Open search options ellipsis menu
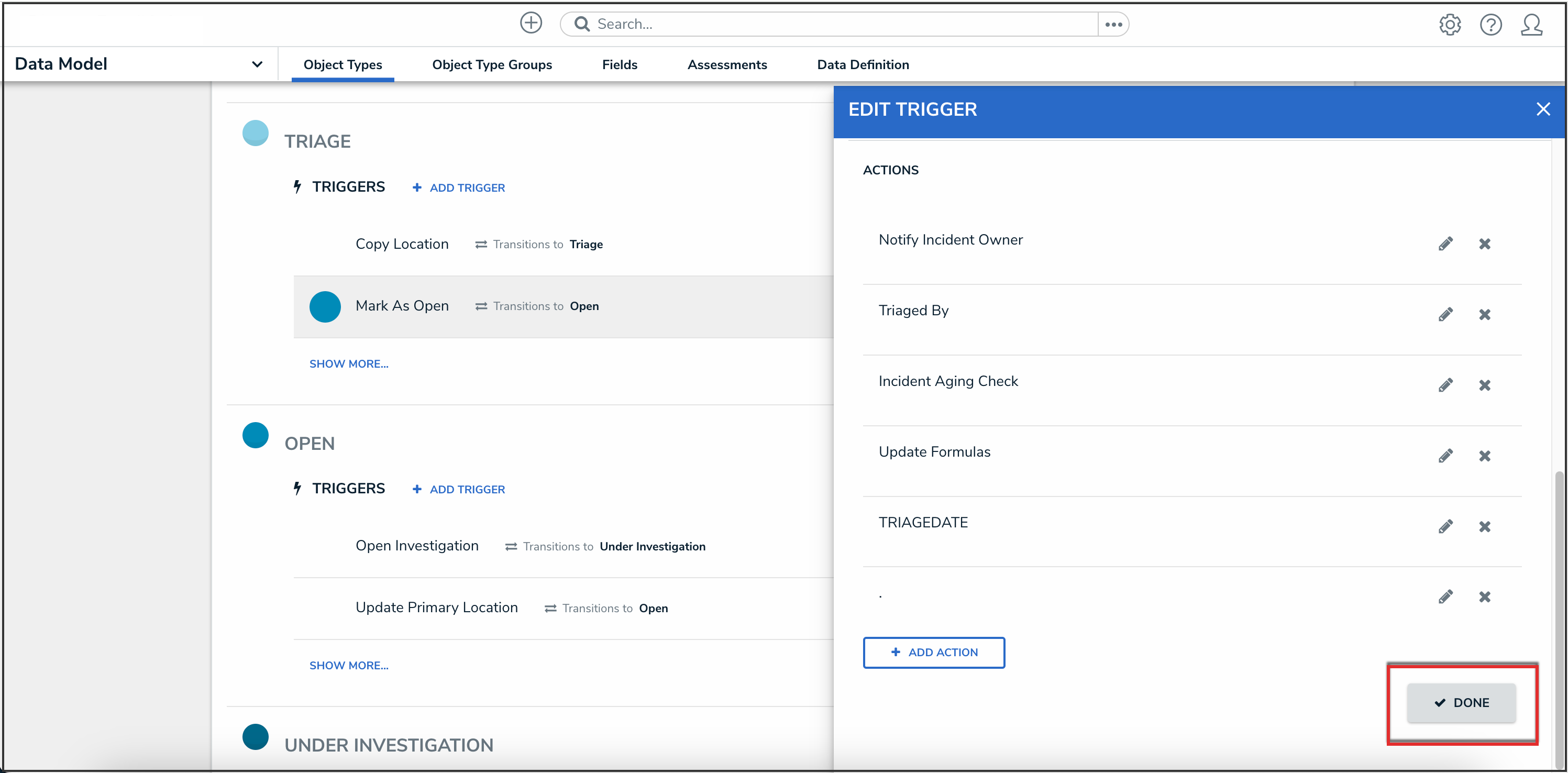The width and height of the screenshot is (1568, 773). 1113,24
